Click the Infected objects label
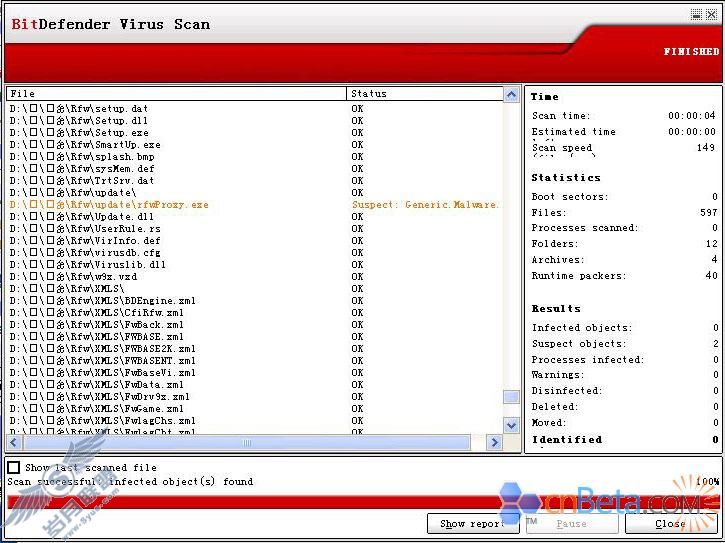Viewport: 725px width, 543px height. pyautogui.click(x=582, y=328)
